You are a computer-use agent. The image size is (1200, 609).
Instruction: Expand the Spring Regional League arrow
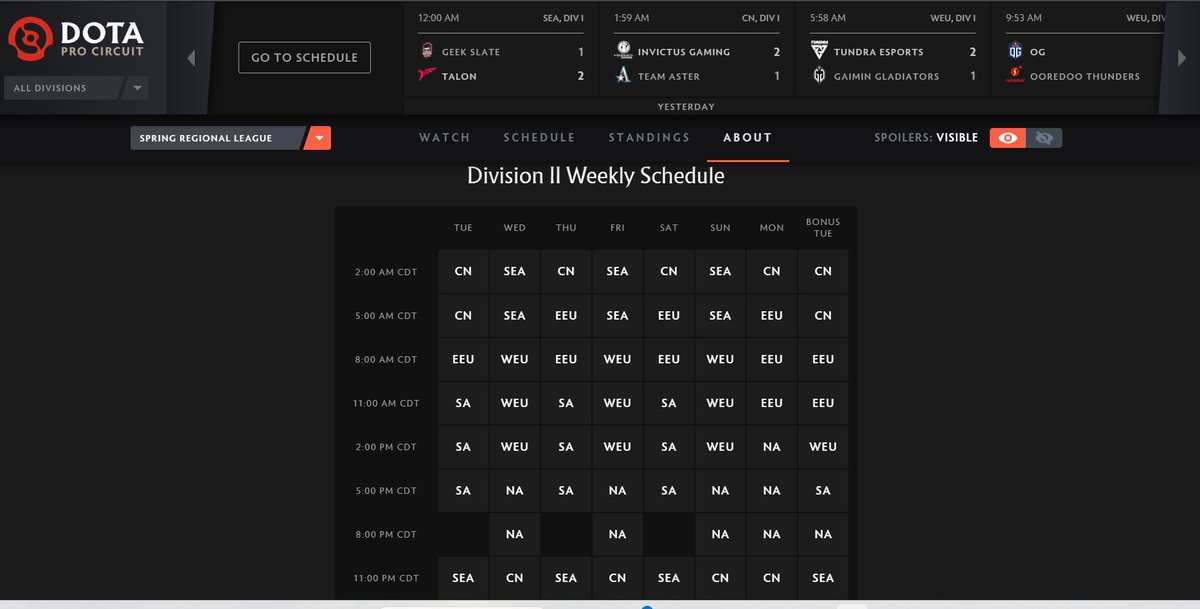[318, 138]
